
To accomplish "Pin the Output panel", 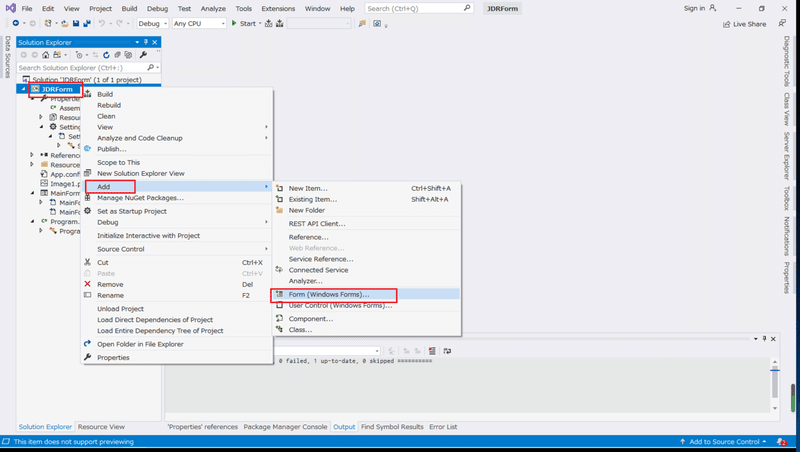I will (x=764, y=339).
